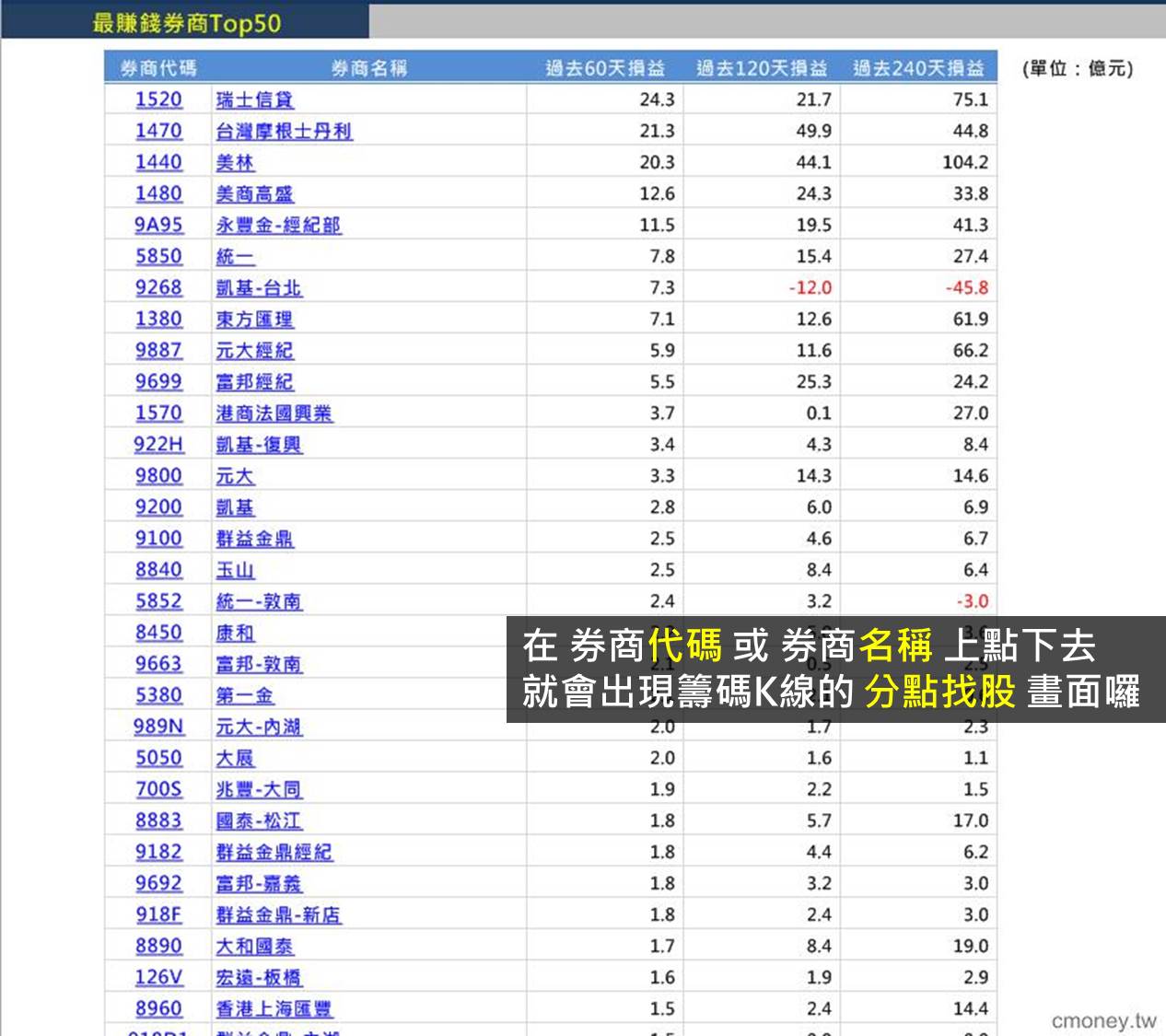The height and width of the screenshot is (1036, 1166).
Task: Open broker code 9268
Action: pyautogui.click(x=158, y=287)
